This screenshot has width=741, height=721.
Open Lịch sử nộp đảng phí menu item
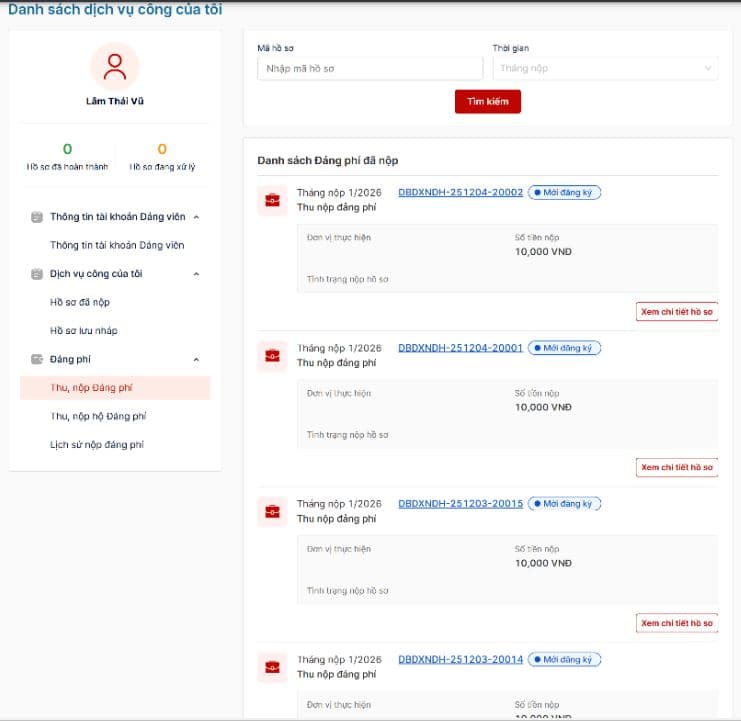(97, 445)
